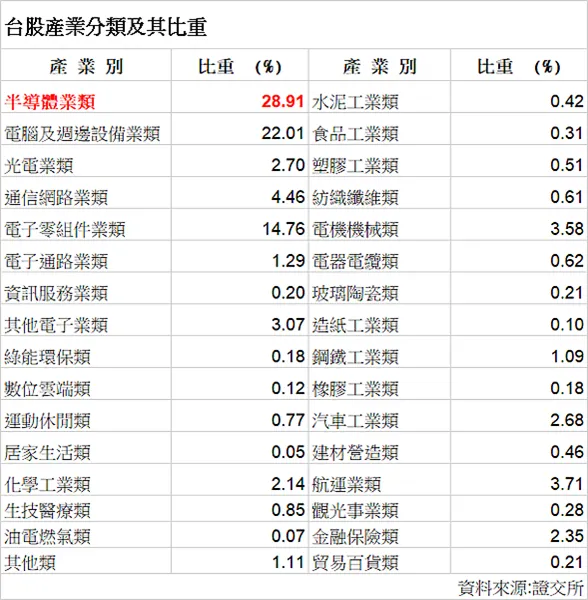Screen dimensions: 588x600
Task: Click the value 4.46
Action: click(x=288, y=197)
